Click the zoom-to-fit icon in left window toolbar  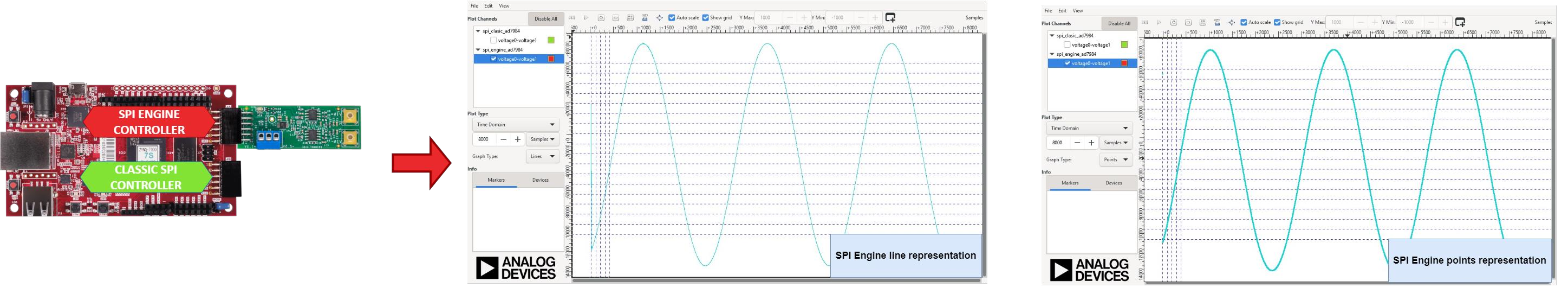[630, 18]
